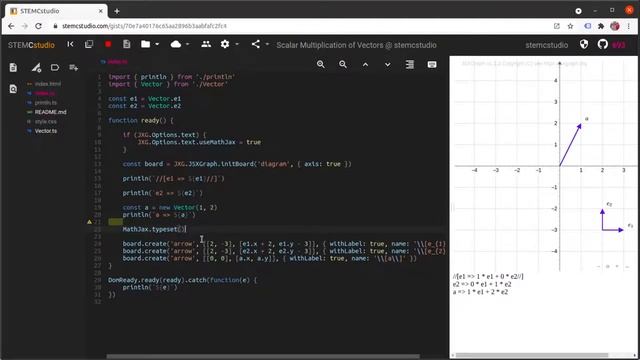
Task: Bookmark this page with star icon
Action: tap(570, 26)
